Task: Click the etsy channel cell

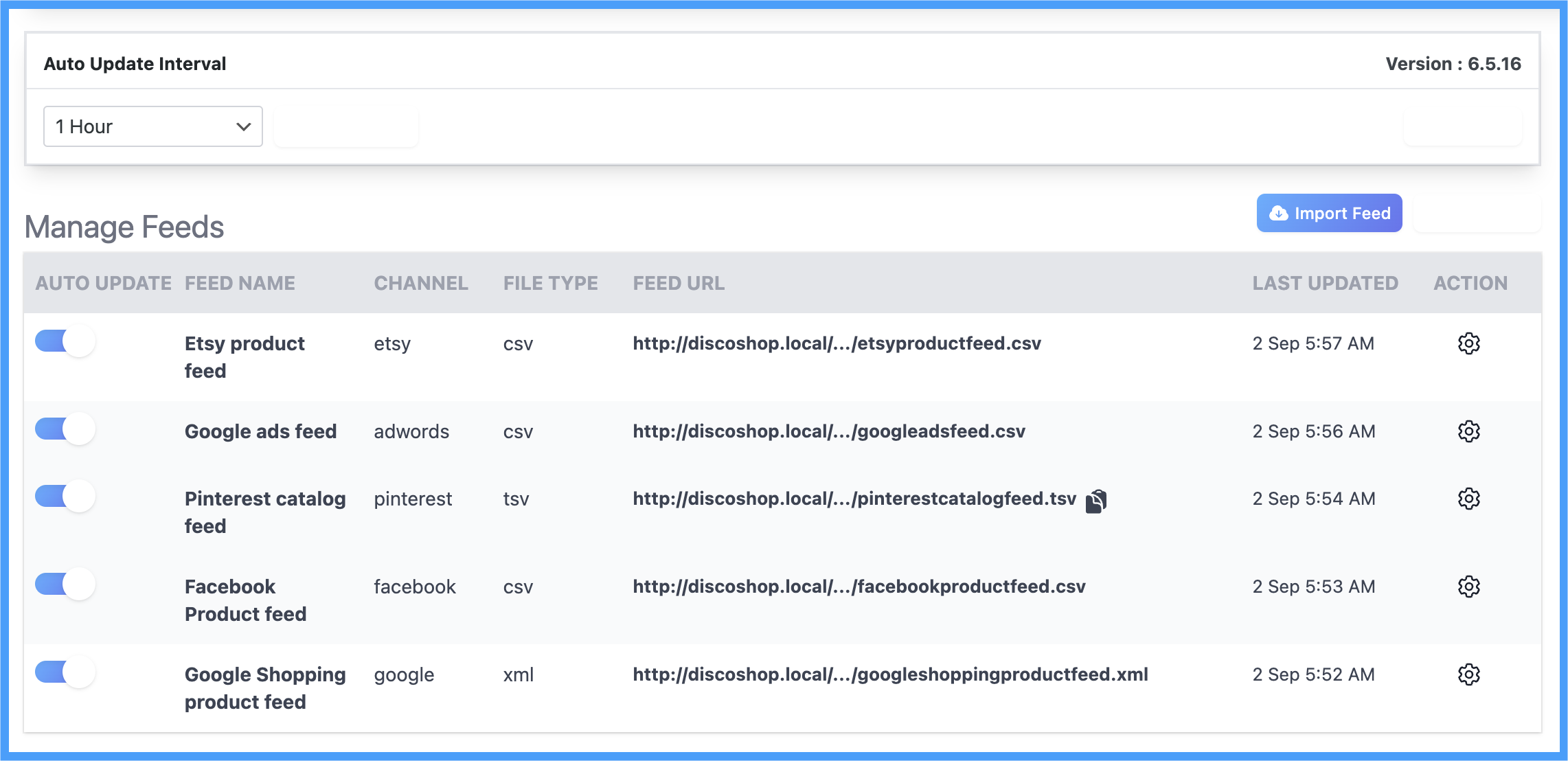Action: click(x=392, y=343)
